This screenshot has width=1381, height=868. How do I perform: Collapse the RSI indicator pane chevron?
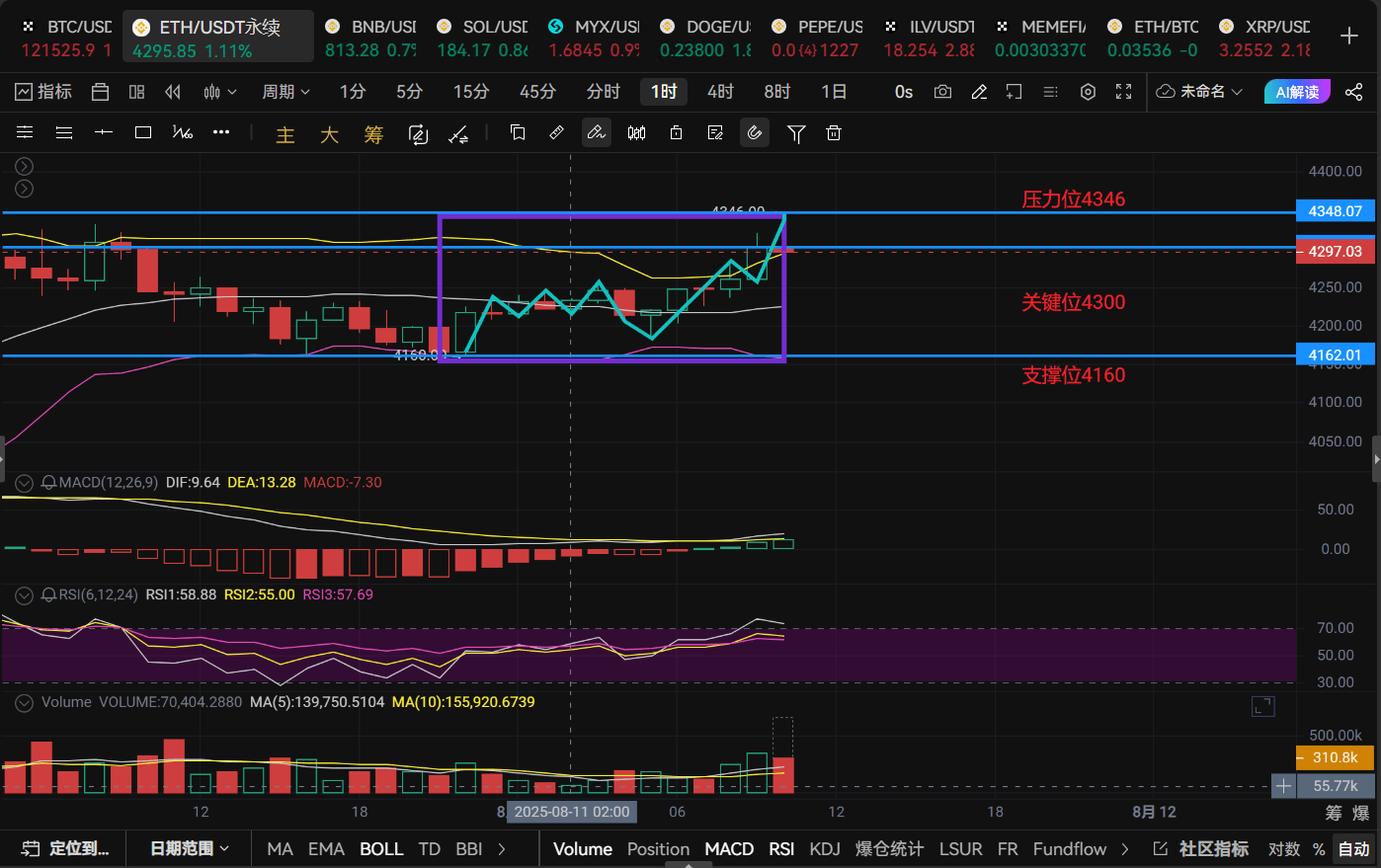(25, 595)
